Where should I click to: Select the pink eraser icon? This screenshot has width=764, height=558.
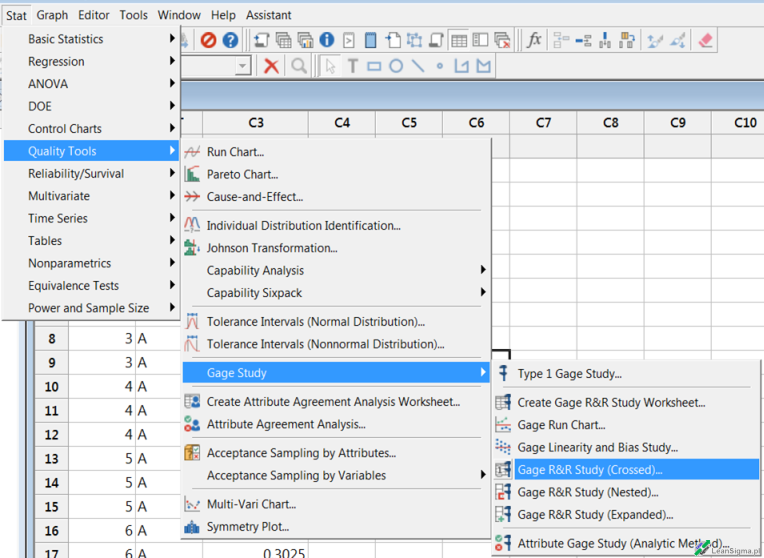click(705, 41)
